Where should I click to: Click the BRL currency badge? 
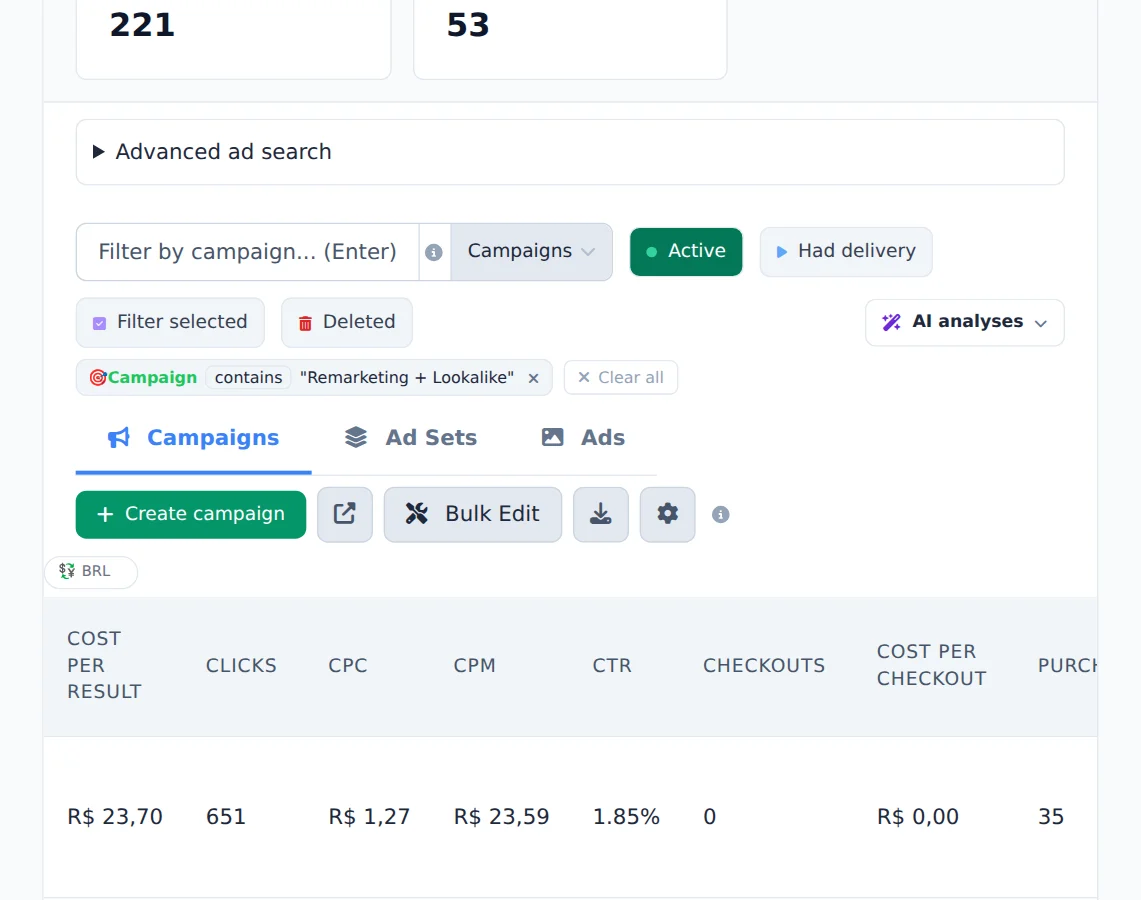[x=91, y=572]
